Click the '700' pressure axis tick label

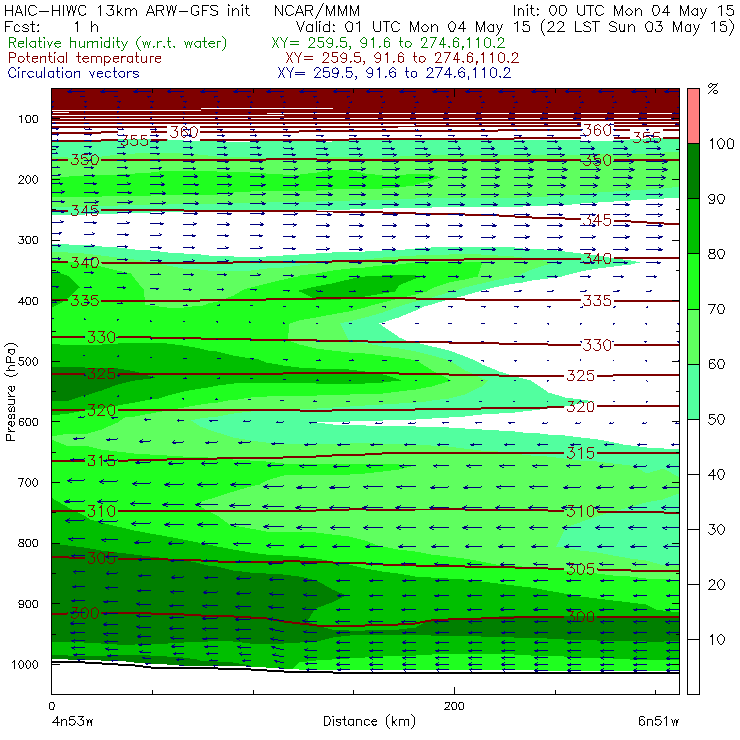[x=28, y=483]
